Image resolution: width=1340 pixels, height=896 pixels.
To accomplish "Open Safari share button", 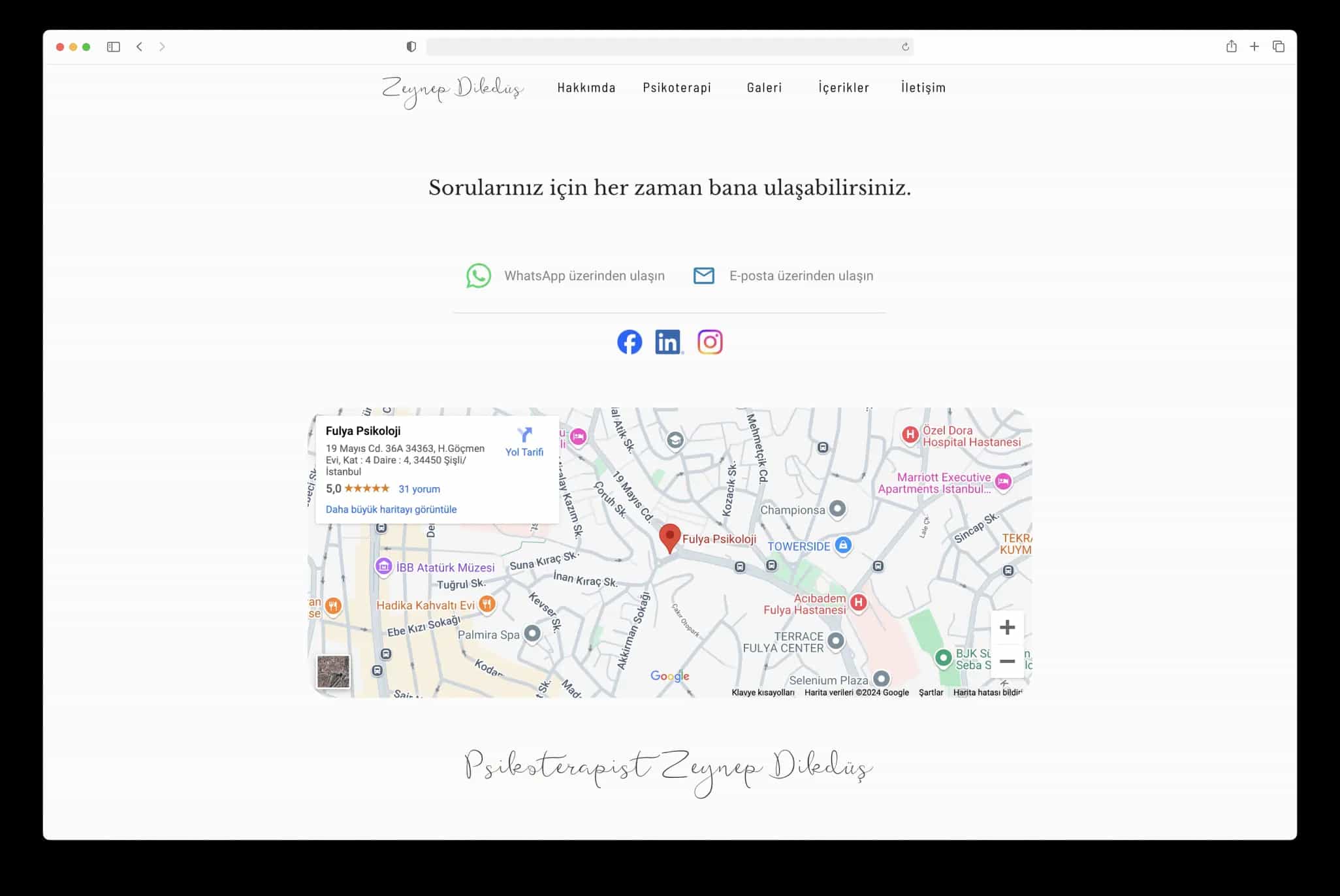I will (x=1231, y=46).
